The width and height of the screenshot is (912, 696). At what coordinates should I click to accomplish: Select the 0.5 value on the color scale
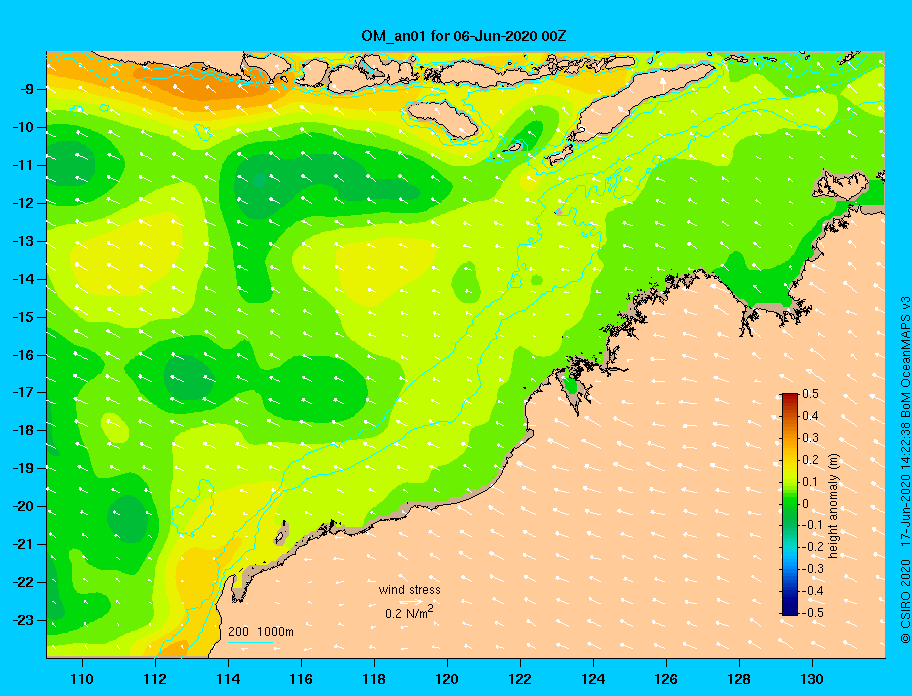pyautogui.click(x=810, y=394)
